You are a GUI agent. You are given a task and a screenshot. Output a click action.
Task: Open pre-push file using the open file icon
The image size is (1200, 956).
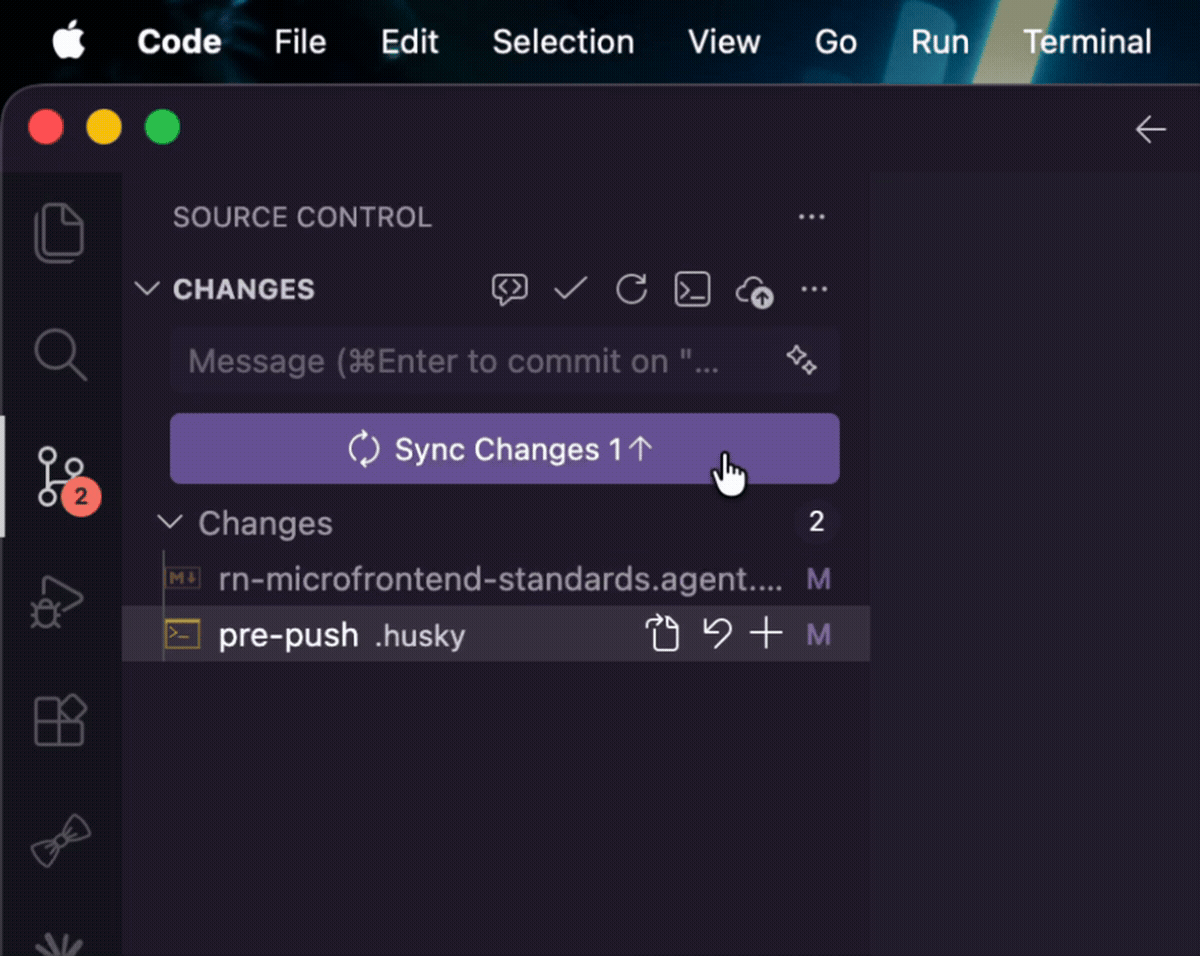pos(662,634)
